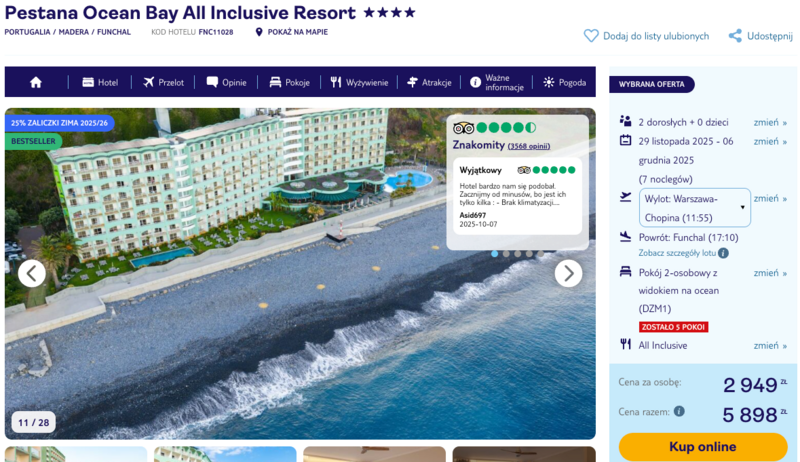Expand zmień for room type

tap(769, 273)
